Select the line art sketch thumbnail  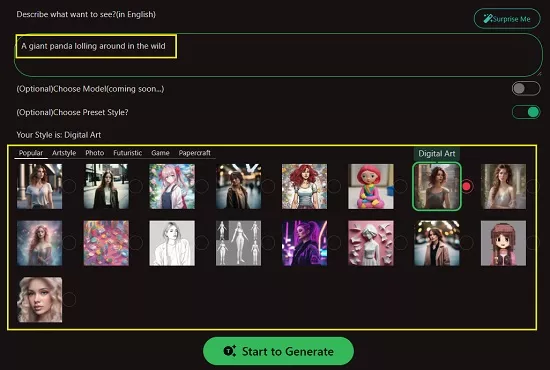(x=172, y=243)
